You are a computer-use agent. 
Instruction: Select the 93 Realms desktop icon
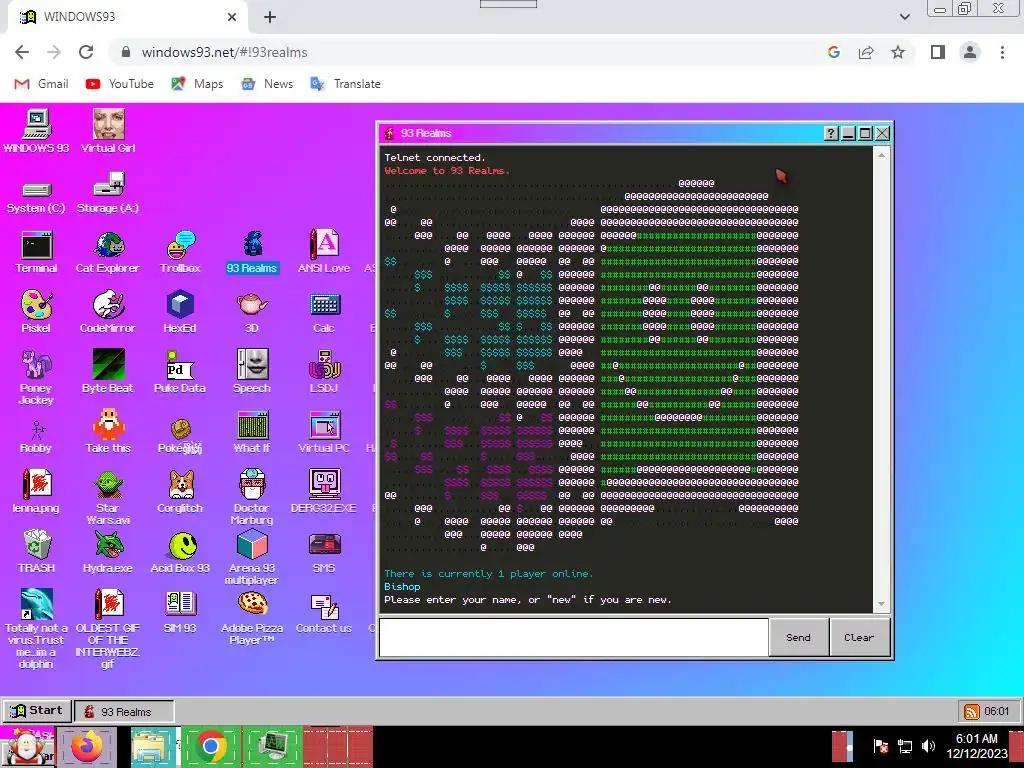point(252,251)
